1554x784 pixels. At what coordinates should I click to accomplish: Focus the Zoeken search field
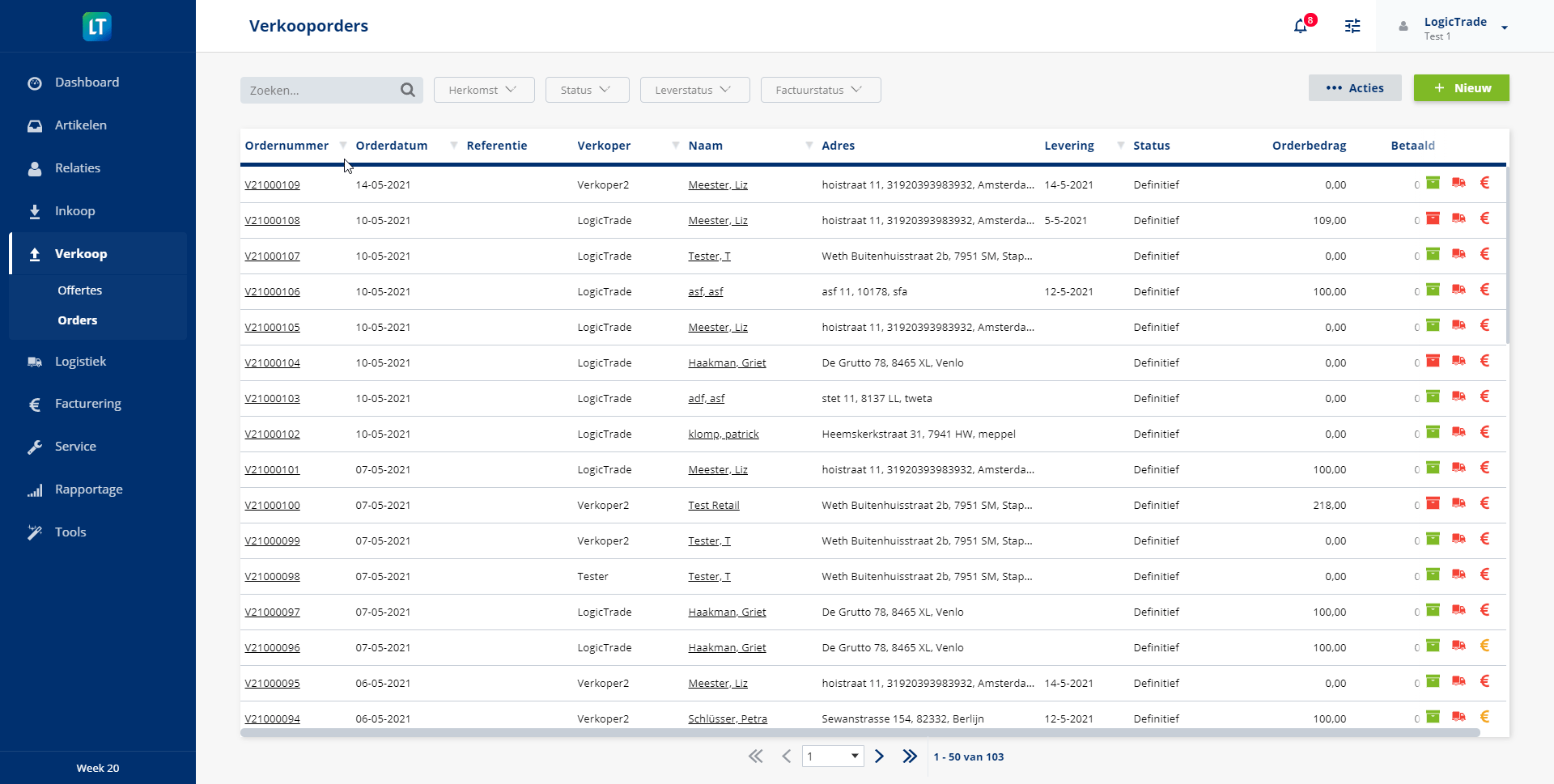click(x=320, y=91)
